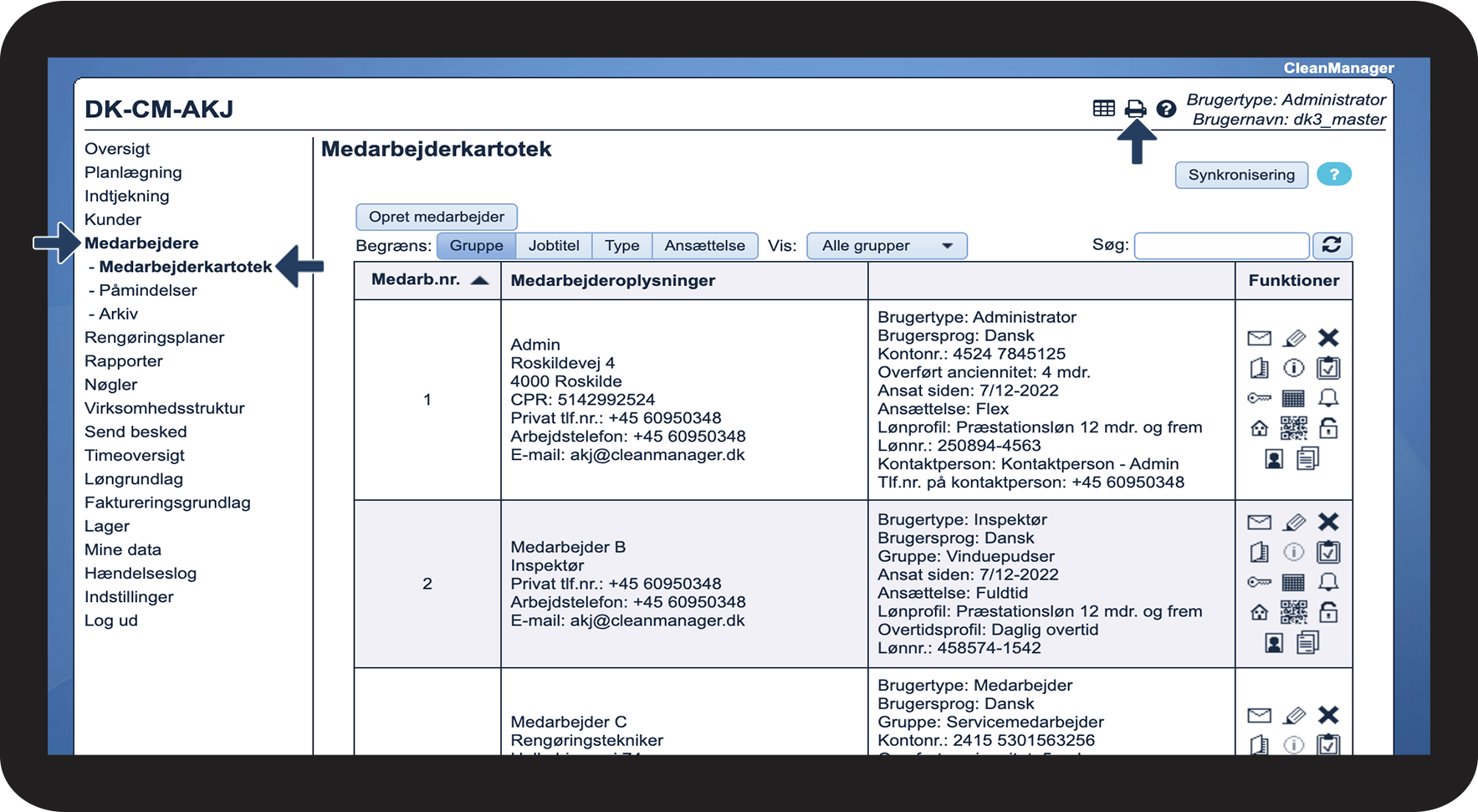Edit Medarbejder B with the pencil icon
Image resolution: width=1478 pixels, height=812 pixels.
(1294, 522)
